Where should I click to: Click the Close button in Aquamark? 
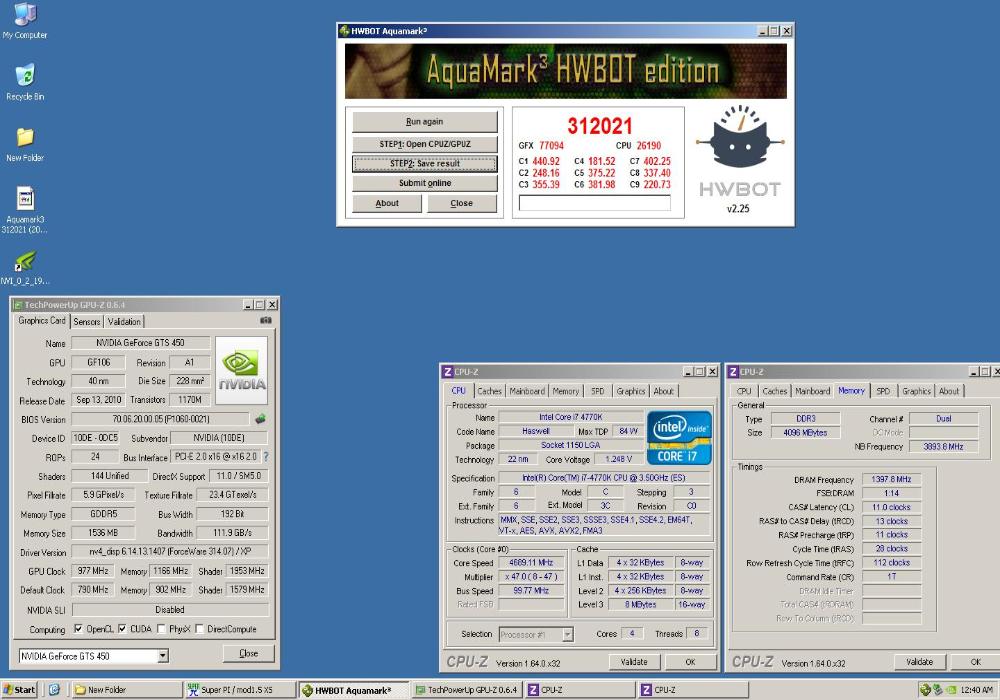(x=462, y=203)
